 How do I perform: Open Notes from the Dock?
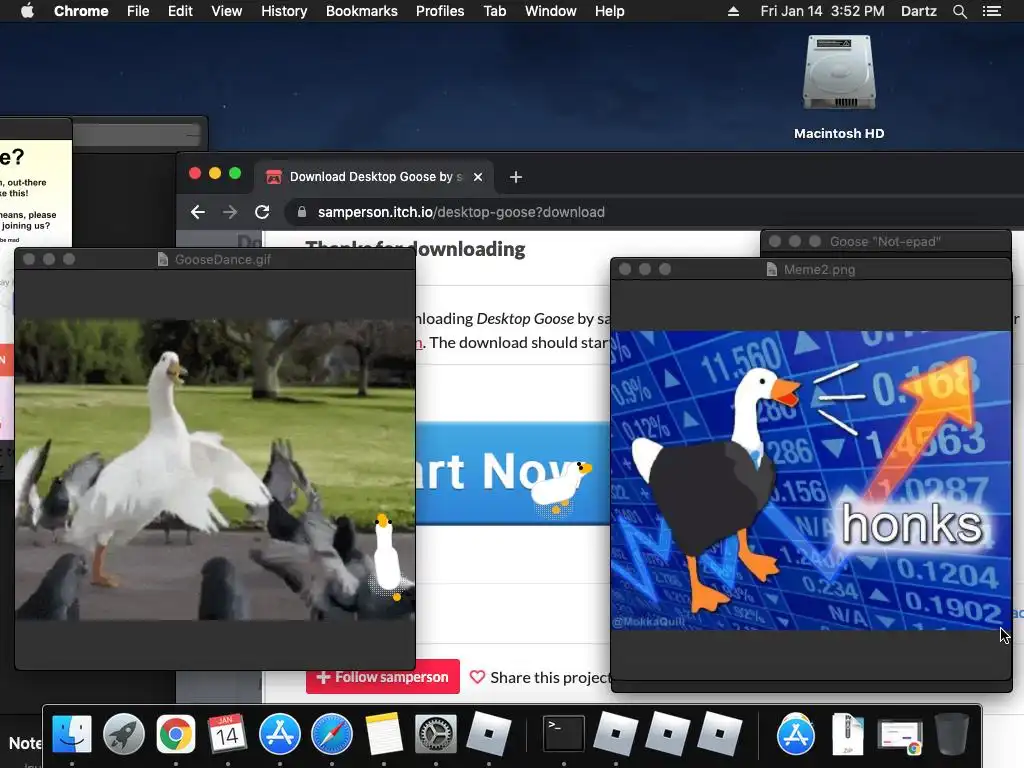tap(383, 734)
